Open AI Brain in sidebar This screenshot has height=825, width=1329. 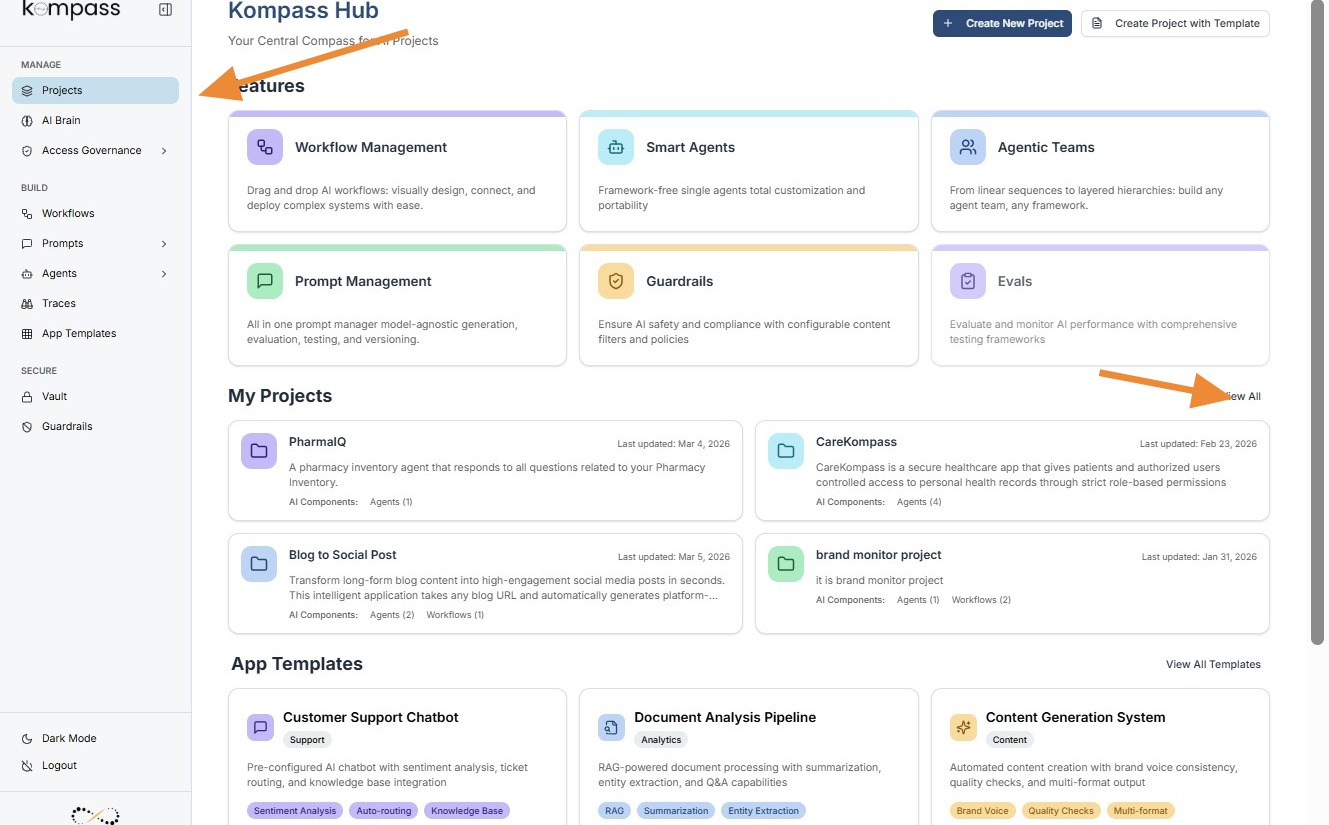click(x=61, y=120)
